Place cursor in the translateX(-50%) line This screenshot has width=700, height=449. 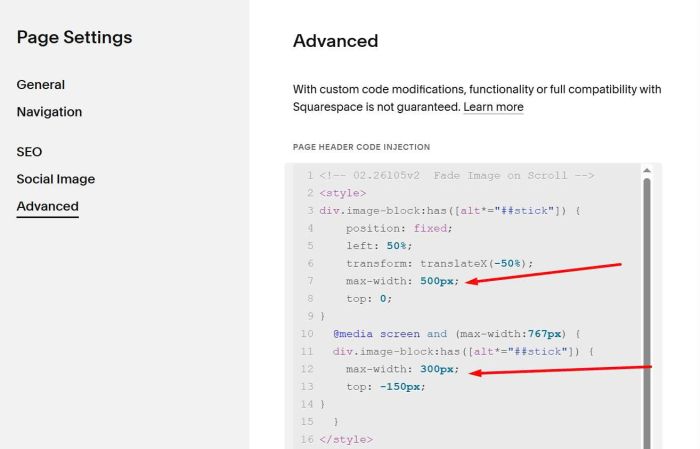point(440,263)
